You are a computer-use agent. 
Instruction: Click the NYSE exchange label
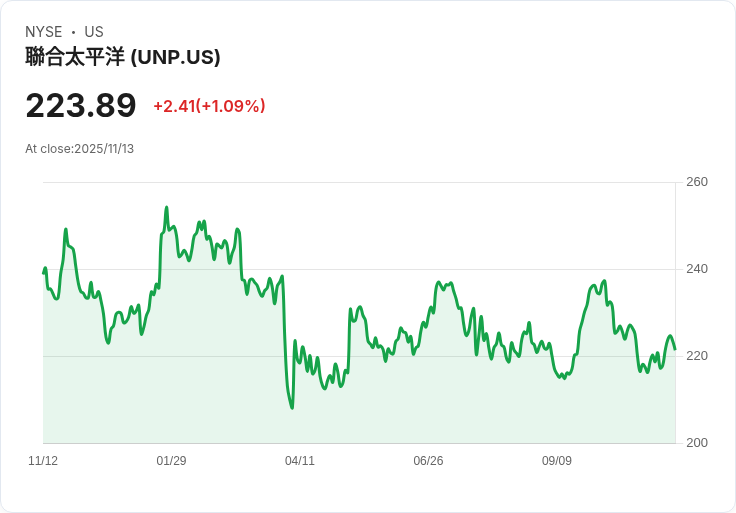[44, 32]
